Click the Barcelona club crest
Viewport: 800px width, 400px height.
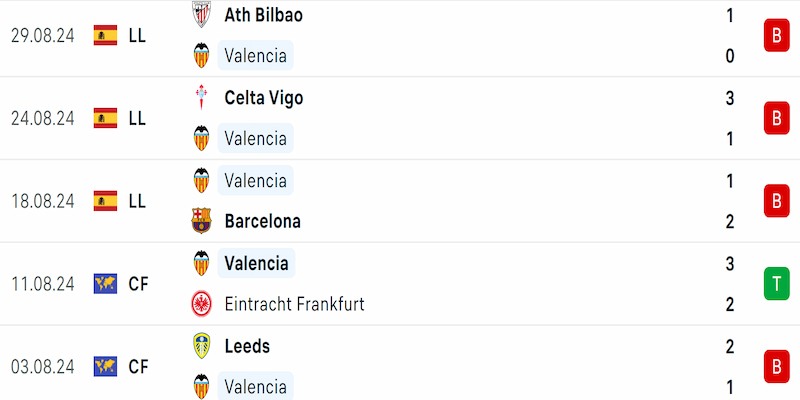[202, 221]
